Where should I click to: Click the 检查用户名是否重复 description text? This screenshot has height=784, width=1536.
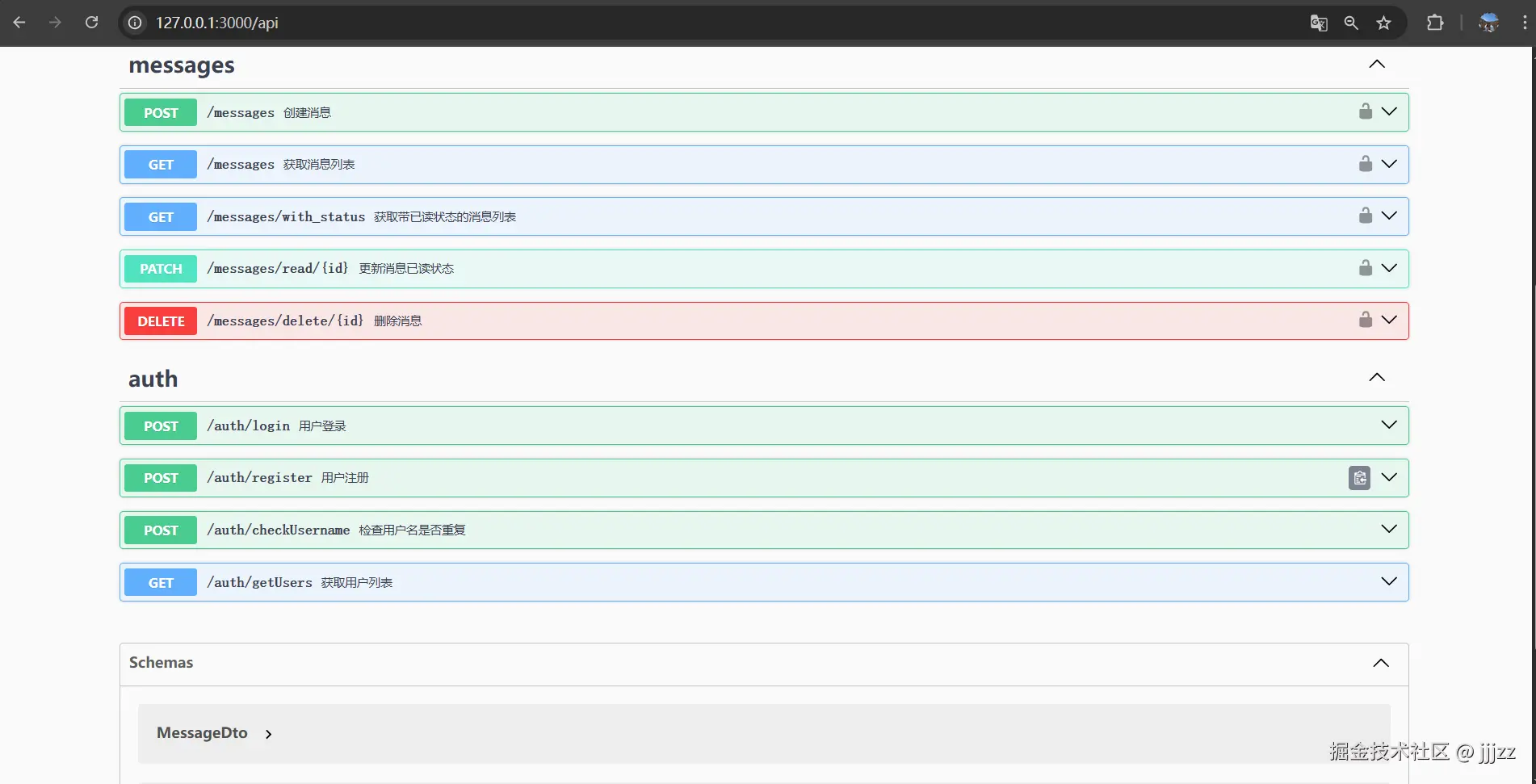pyautogui.click(x=413, y=530)
